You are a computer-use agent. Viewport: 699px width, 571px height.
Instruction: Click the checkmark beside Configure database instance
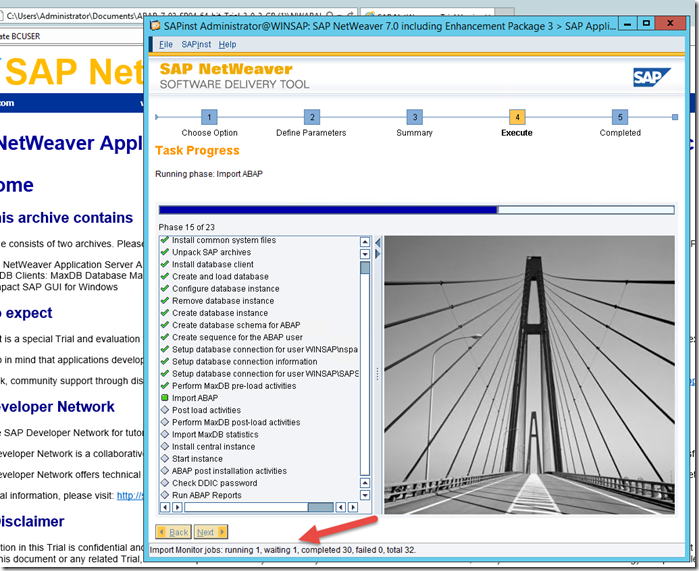click(x=165, y=289)
